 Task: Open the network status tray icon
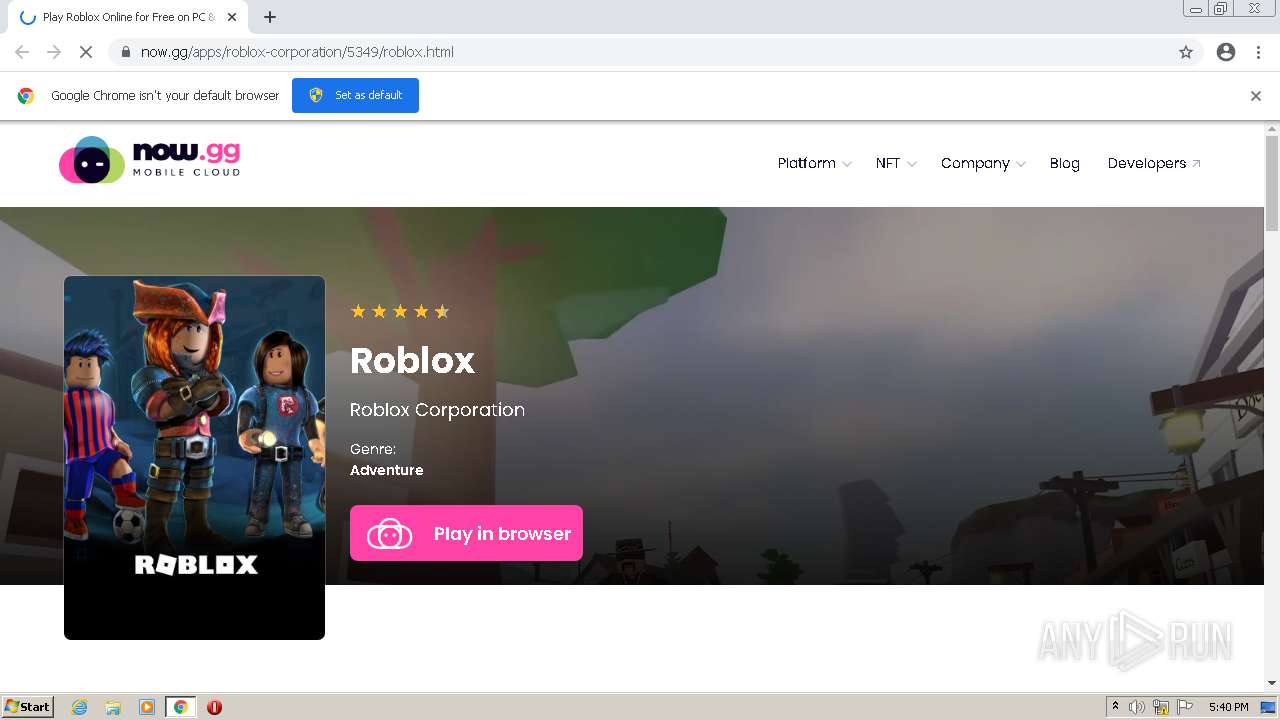click(x=1161, y=707)
